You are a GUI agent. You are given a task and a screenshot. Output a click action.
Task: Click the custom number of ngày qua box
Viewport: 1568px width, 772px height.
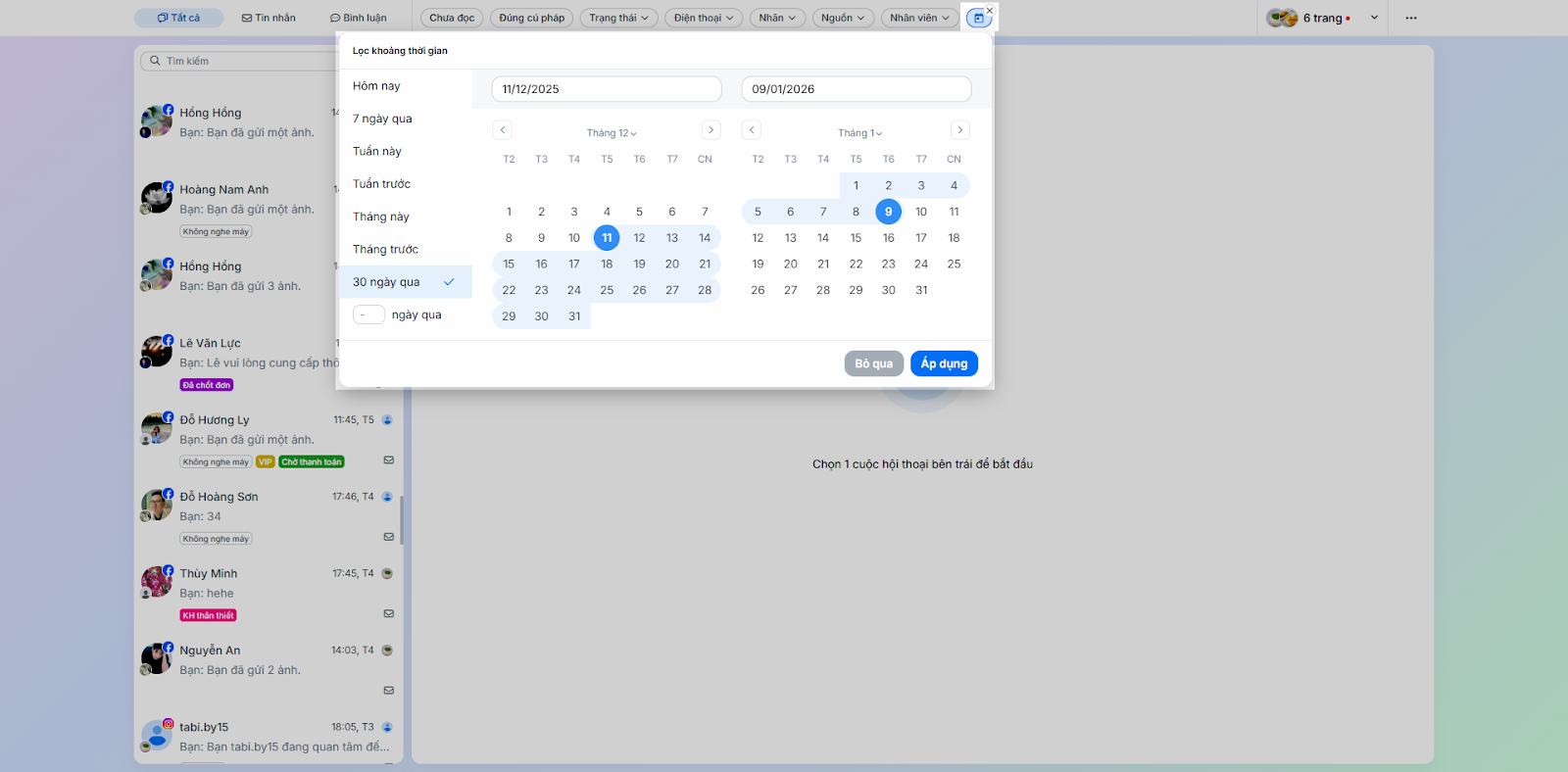point(368,314)
